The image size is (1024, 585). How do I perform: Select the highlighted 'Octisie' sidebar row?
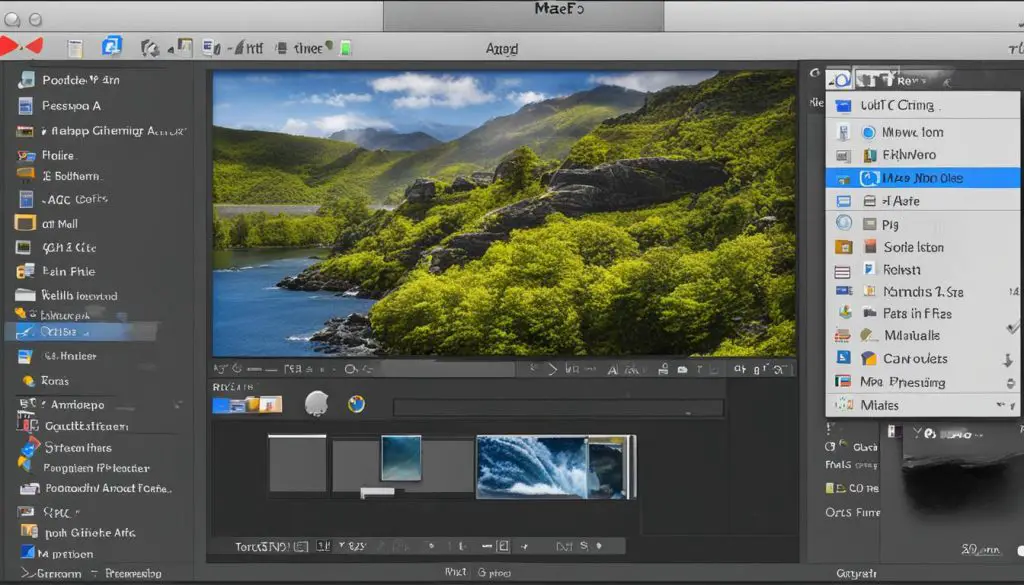[81, 332]
